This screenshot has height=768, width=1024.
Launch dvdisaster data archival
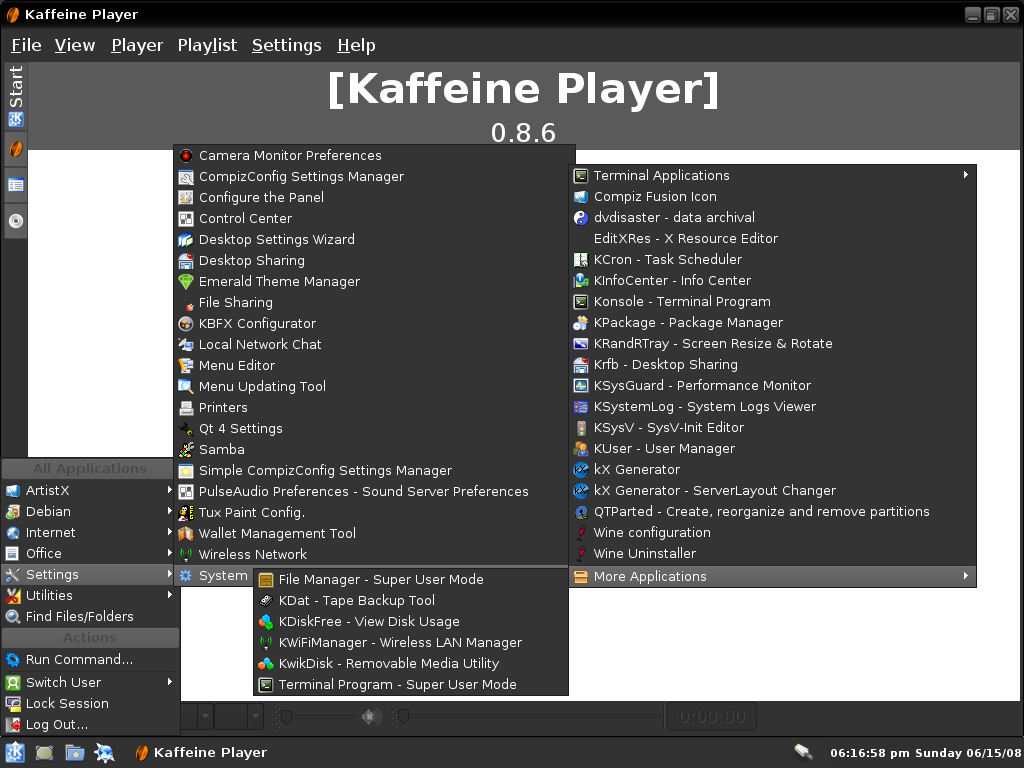773,217
